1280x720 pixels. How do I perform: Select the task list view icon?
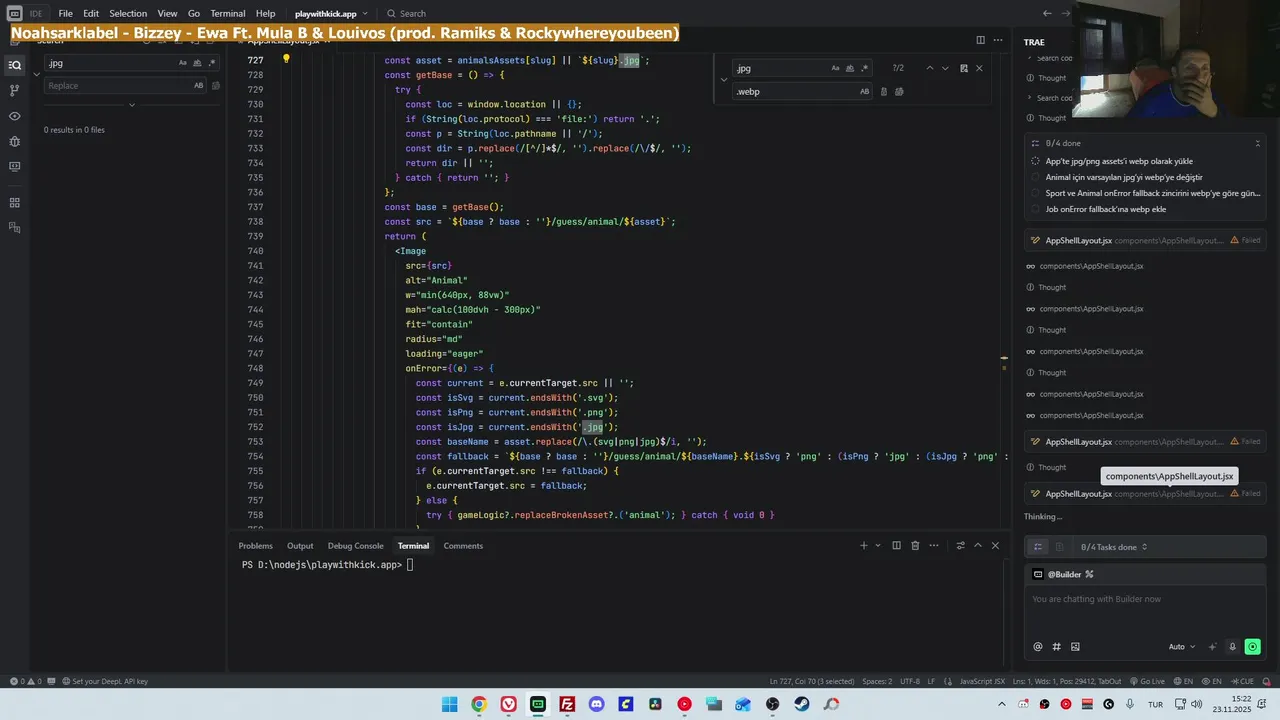(1037, 547)
